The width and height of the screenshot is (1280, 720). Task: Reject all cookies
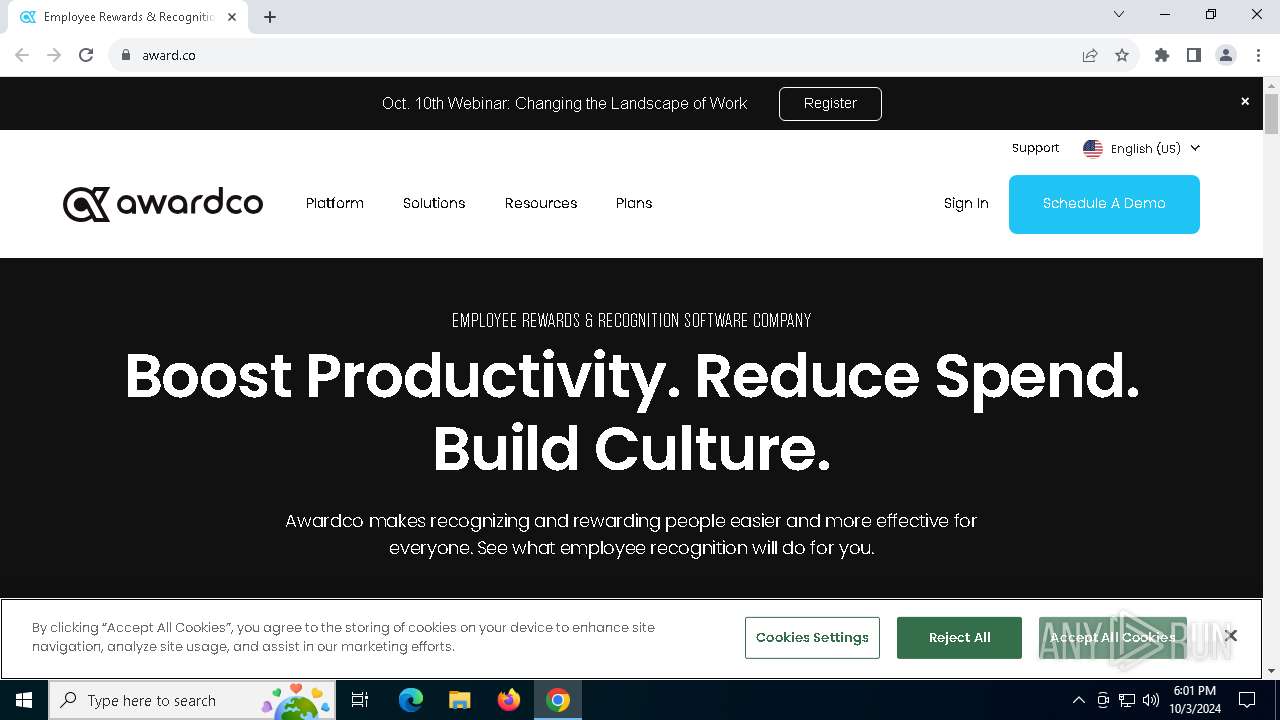tap(959, 638)
